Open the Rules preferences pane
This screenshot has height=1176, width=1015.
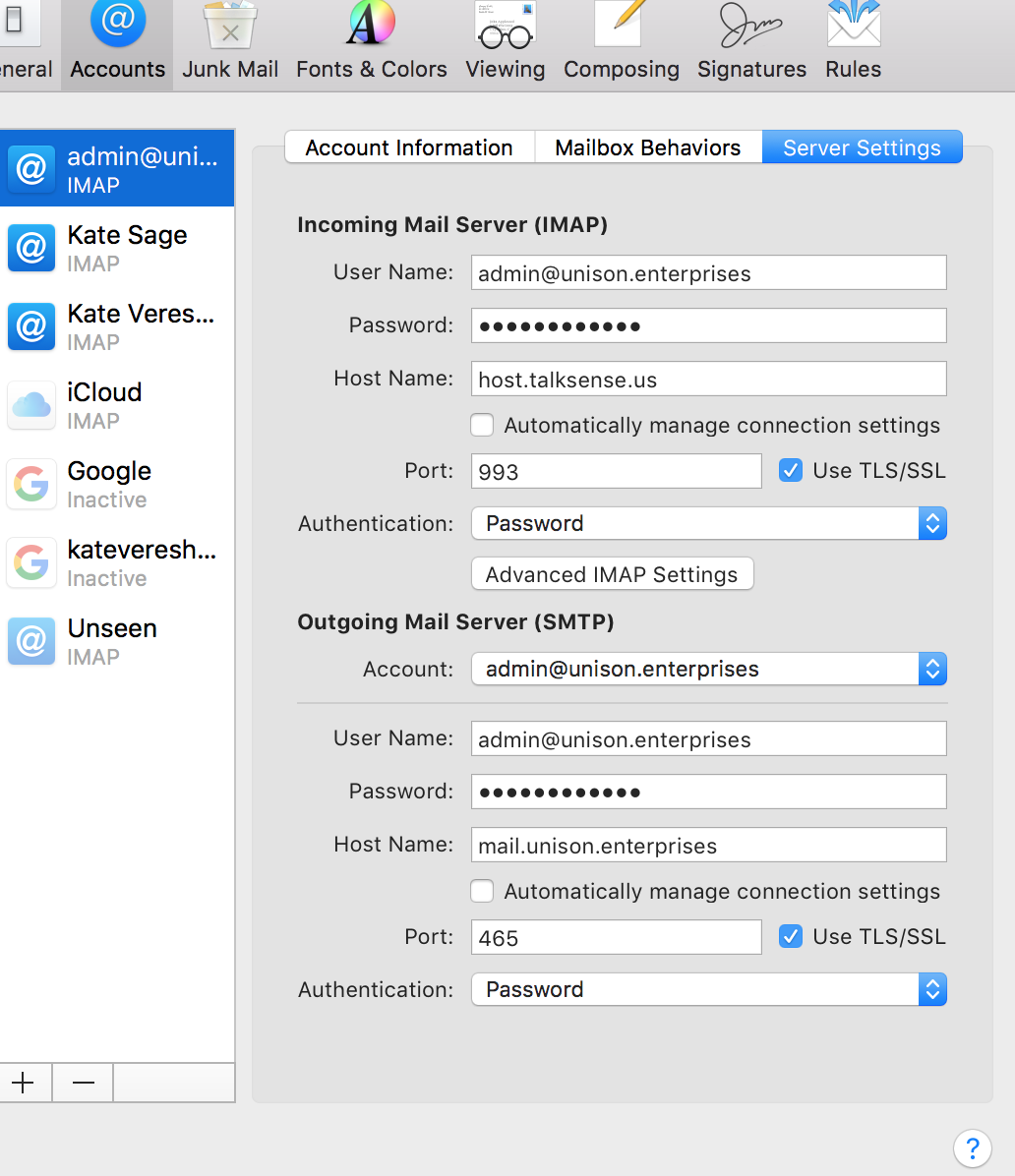tap(853, 43)
